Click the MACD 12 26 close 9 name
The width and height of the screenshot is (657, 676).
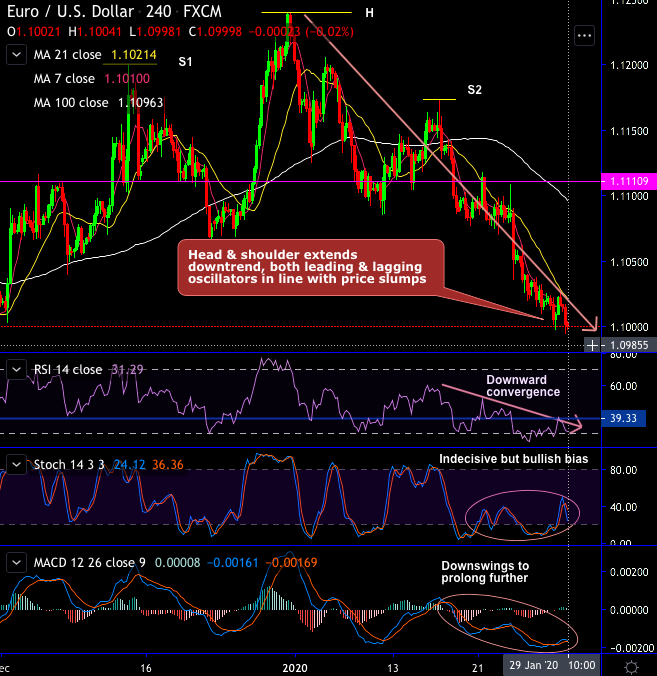[x=90, y=563]
